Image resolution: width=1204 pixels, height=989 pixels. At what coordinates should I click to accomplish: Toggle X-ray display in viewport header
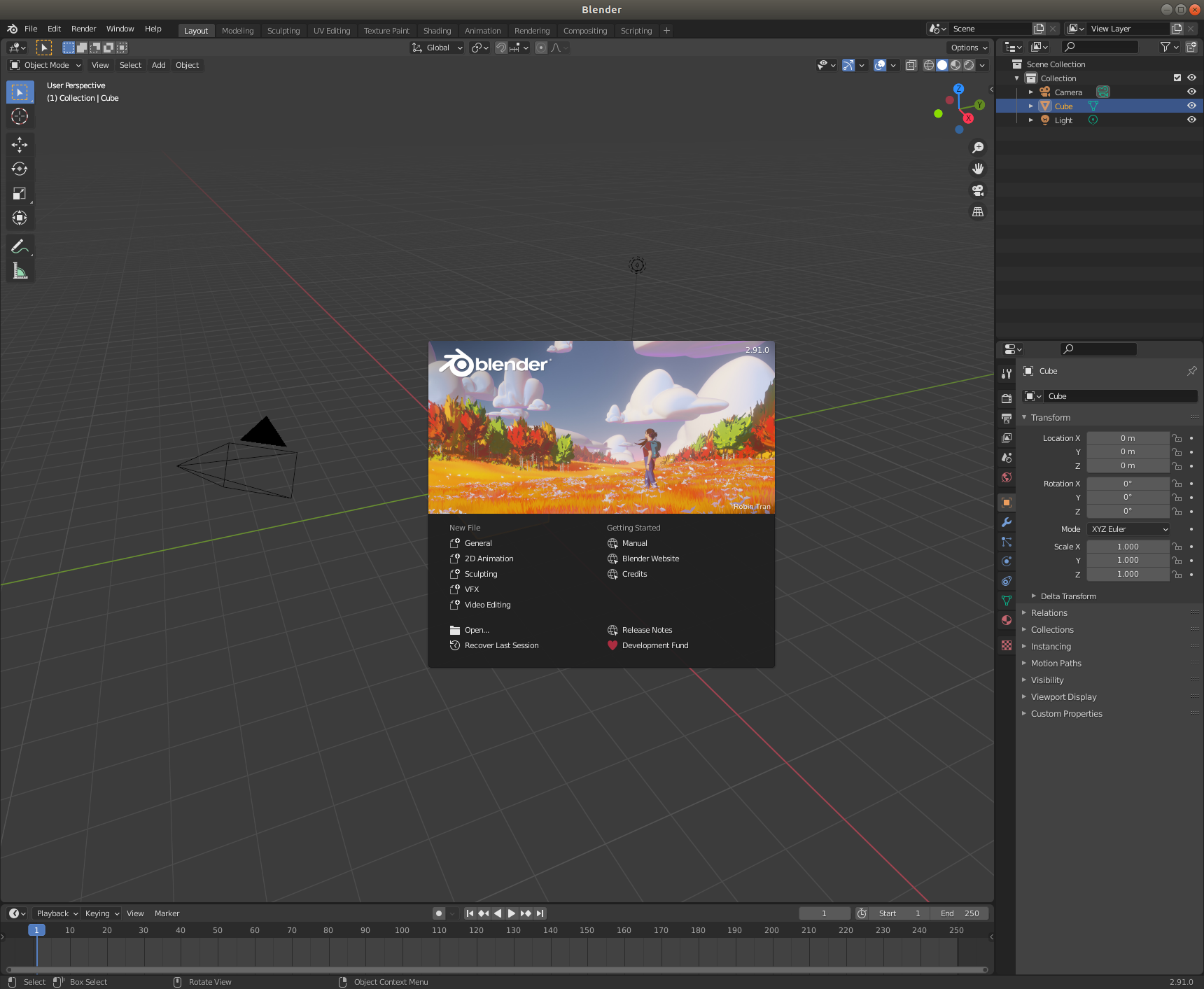911,65
